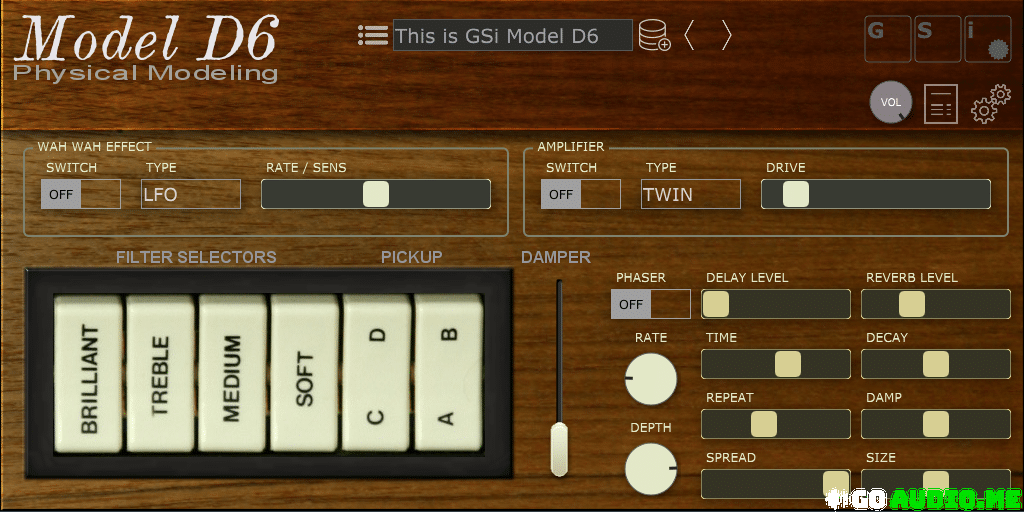1024x512 pixels.
Task: Click the DRIVE slider handle
Action: click(796, 194)
